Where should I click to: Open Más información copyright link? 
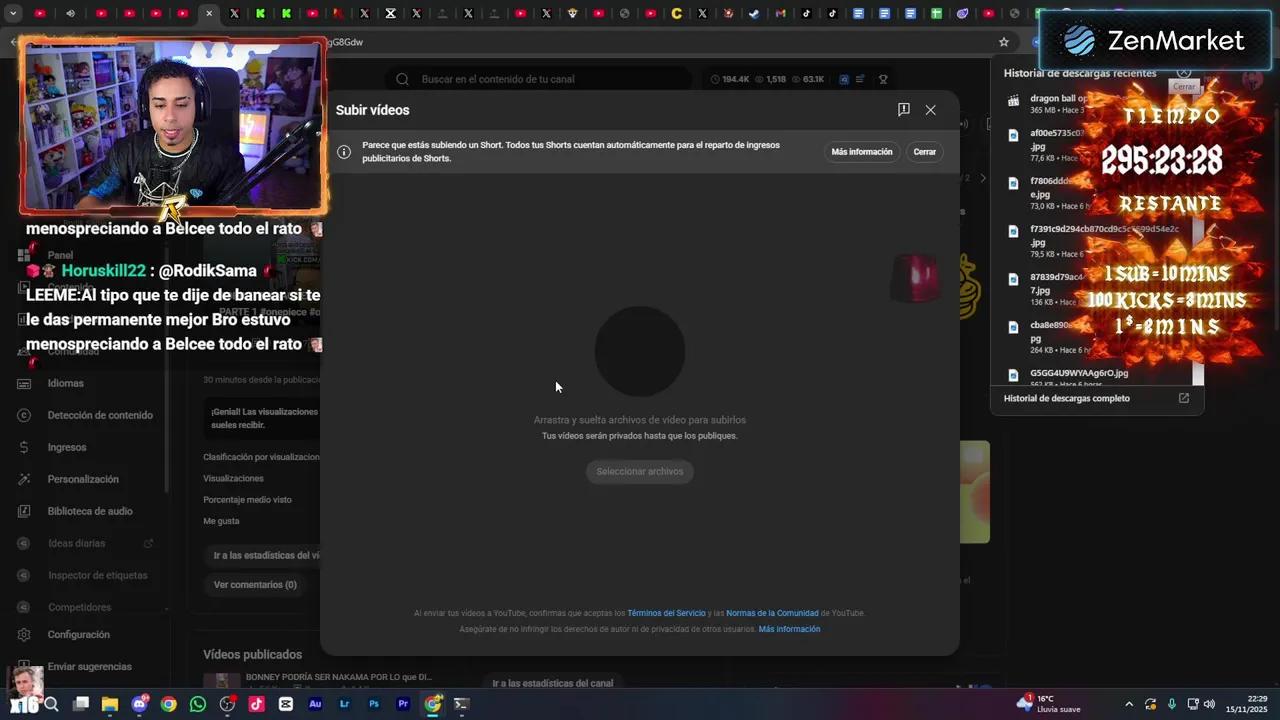pos(789,629)
